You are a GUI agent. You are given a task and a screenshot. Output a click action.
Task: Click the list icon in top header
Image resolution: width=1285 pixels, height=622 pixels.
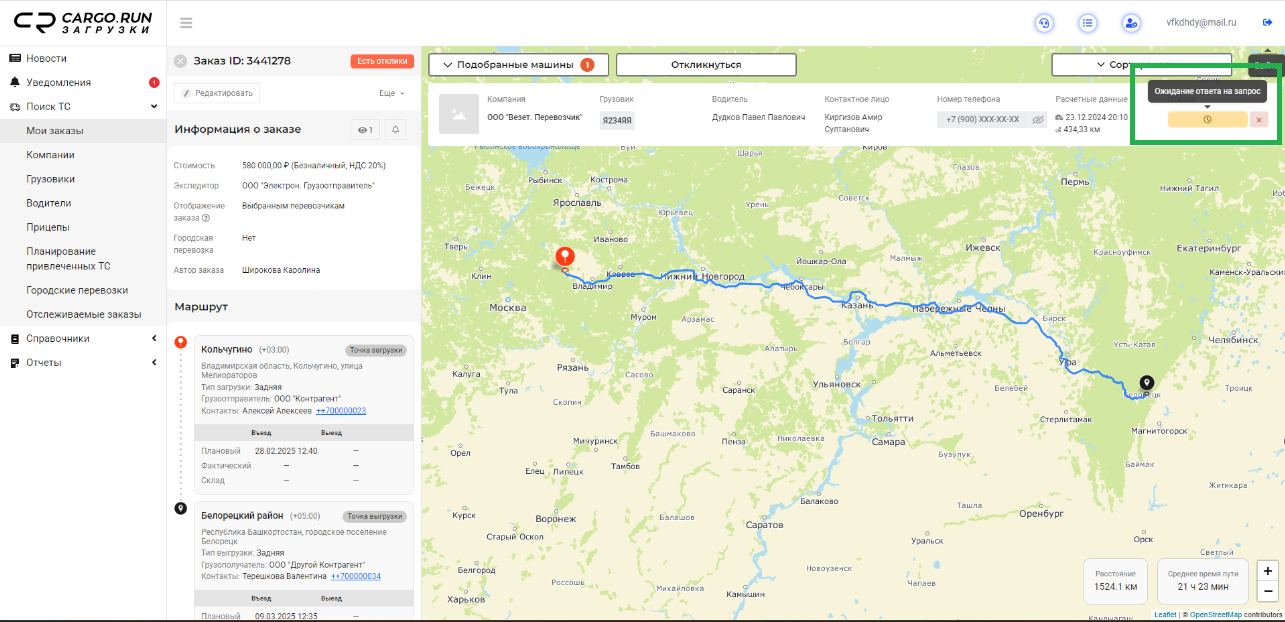click(x=1087, y=23)
